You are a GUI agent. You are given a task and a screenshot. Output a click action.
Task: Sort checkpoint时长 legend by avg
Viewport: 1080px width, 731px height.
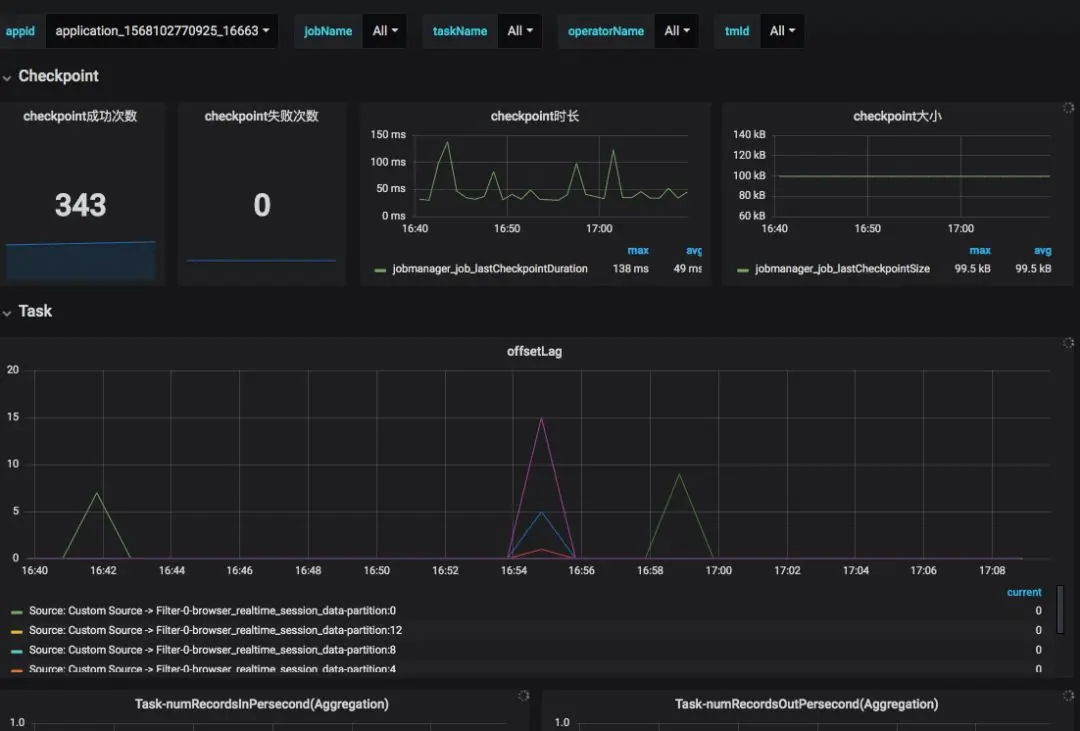[x=694, y=251]
